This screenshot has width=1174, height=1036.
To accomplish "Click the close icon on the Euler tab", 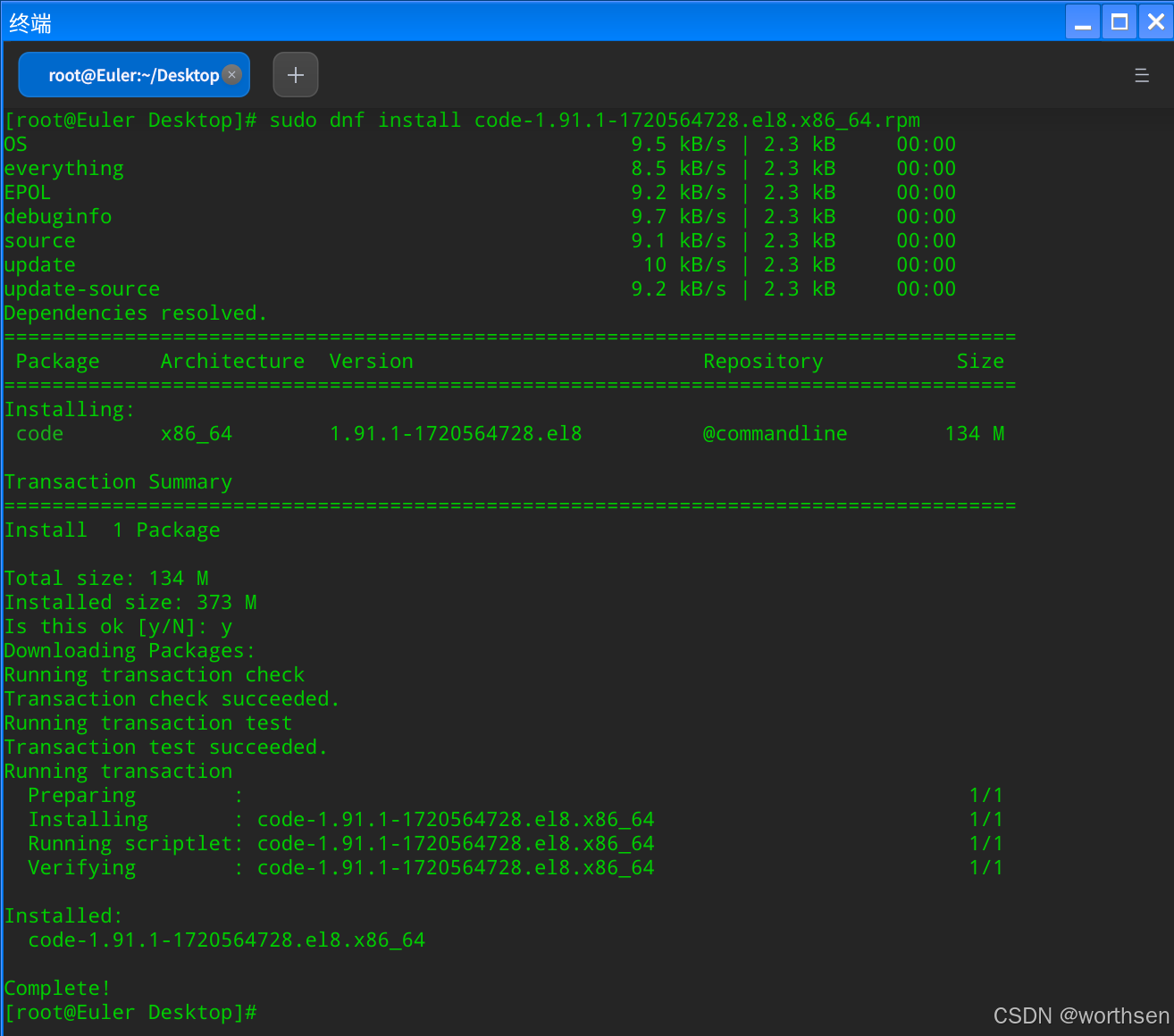I will pos(231,75).
